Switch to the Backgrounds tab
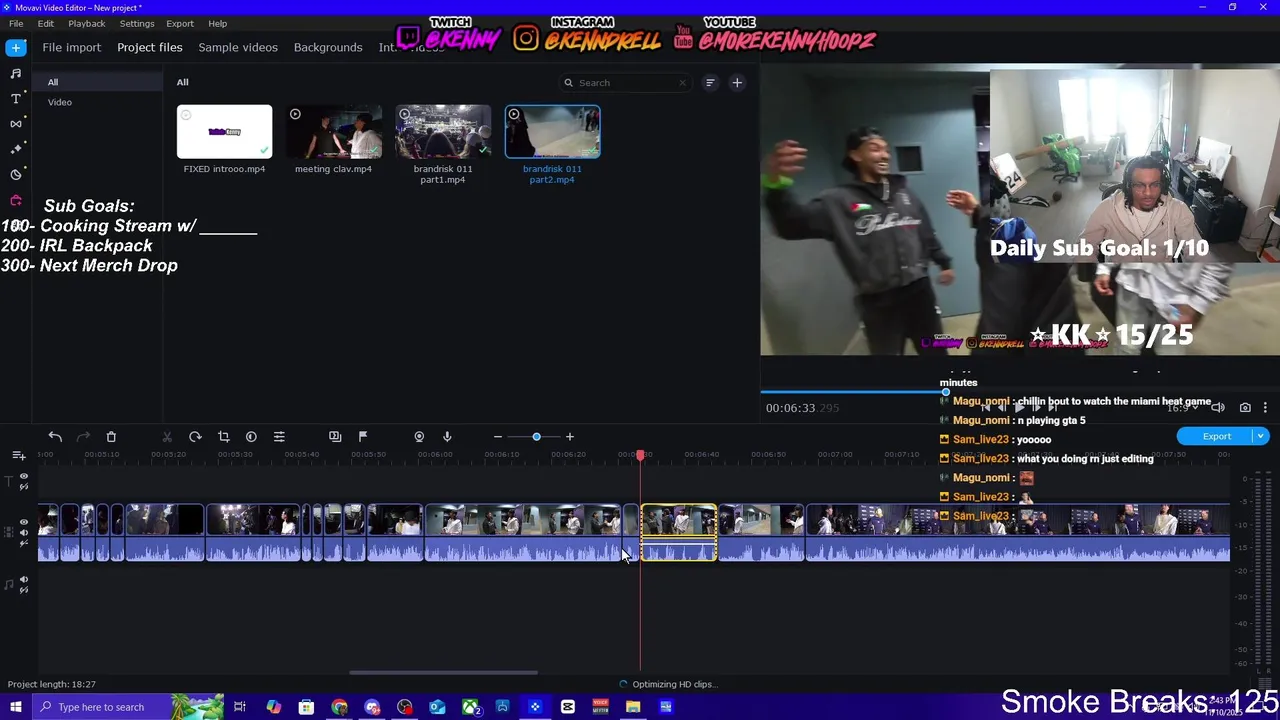Image resolution: width=1280 pixels, height=720 pixels. pos(328,47)
